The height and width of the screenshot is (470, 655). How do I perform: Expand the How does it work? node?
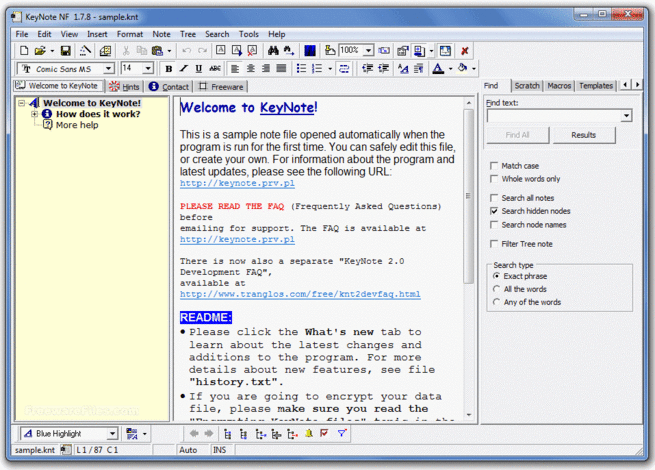pyautogui.click(x=34, y=114)
